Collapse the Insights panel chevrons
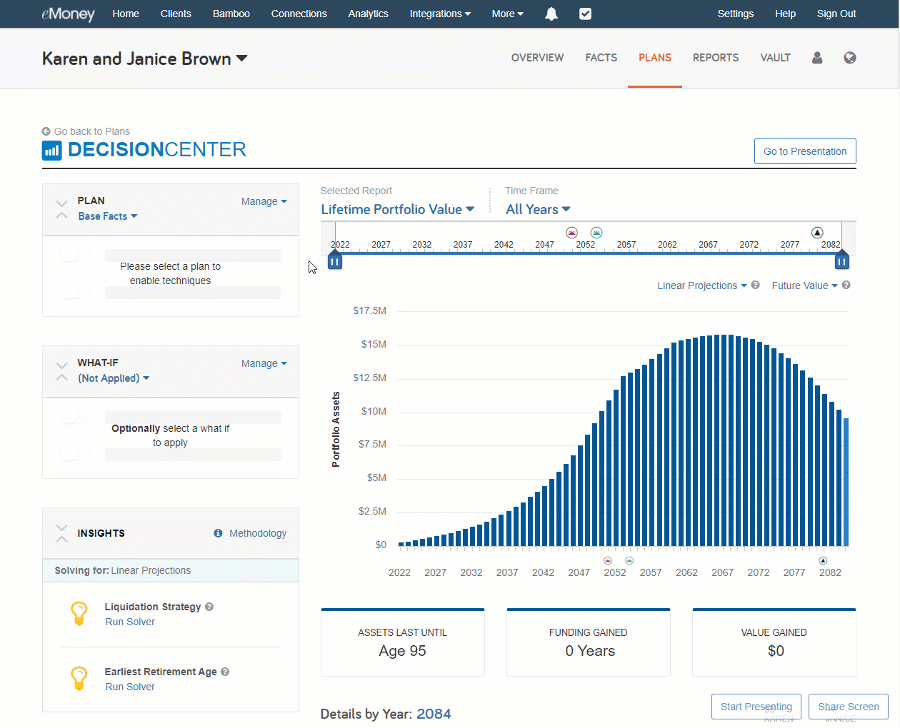 point(62,533)
